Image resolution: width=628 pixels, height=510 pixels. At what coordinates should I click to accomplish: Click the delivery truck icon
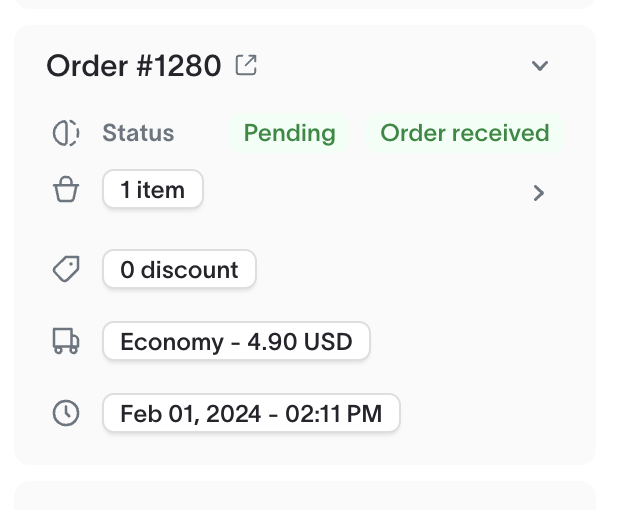[66, 341]
